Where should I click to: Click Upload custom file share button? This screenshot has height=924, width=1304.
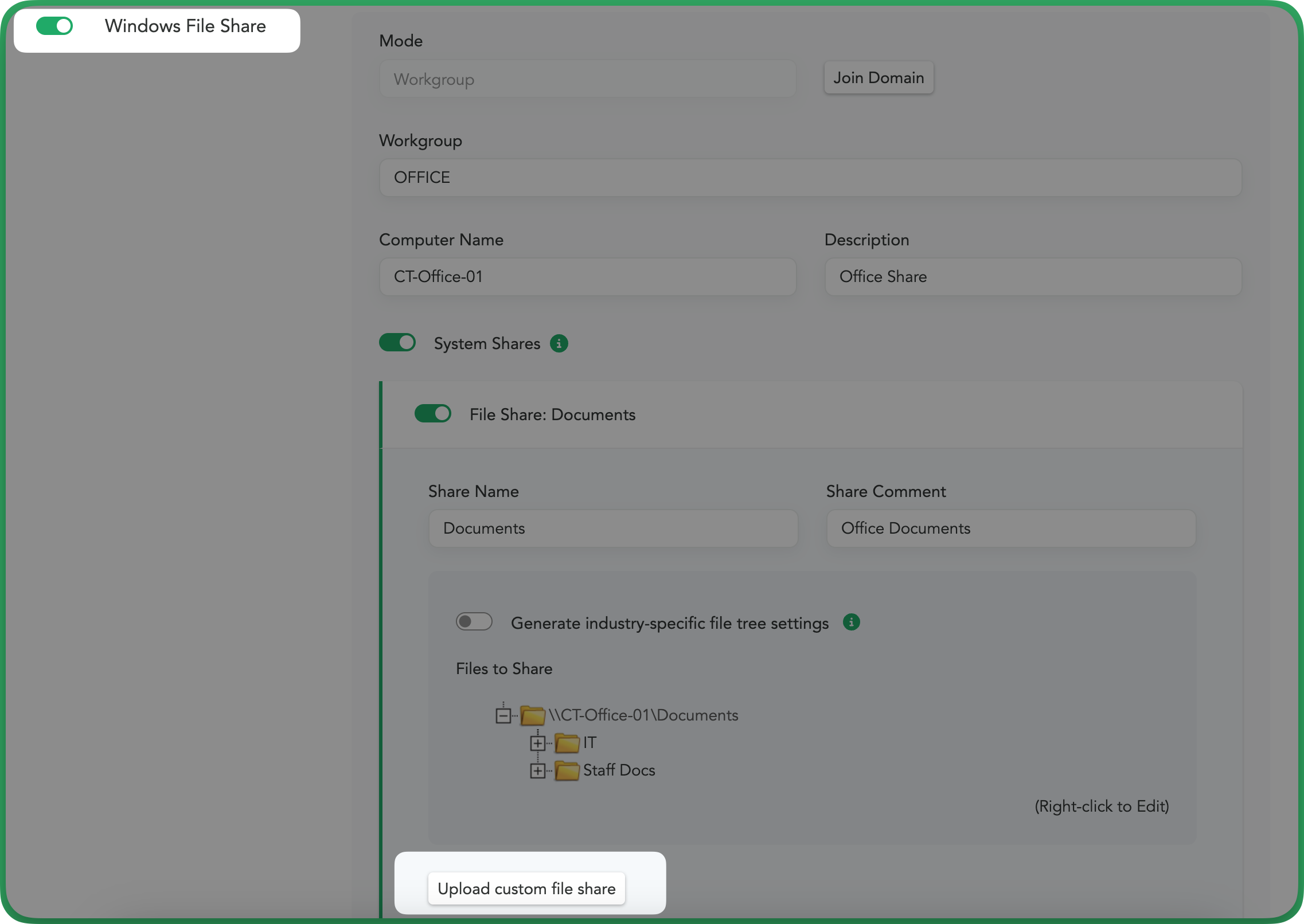526,888
